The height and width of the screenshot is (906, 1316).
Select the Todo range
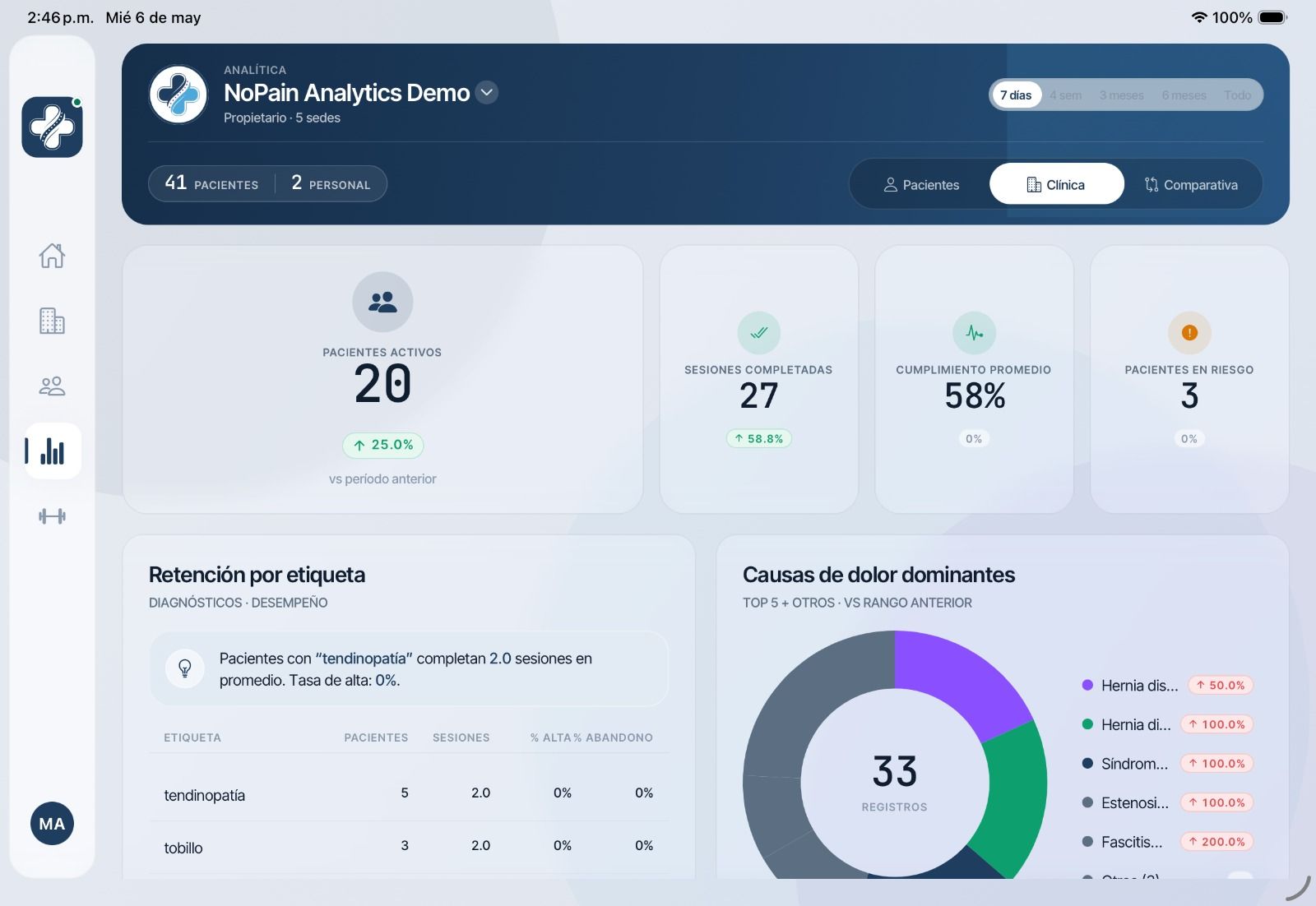click(x=1237, y=95)
